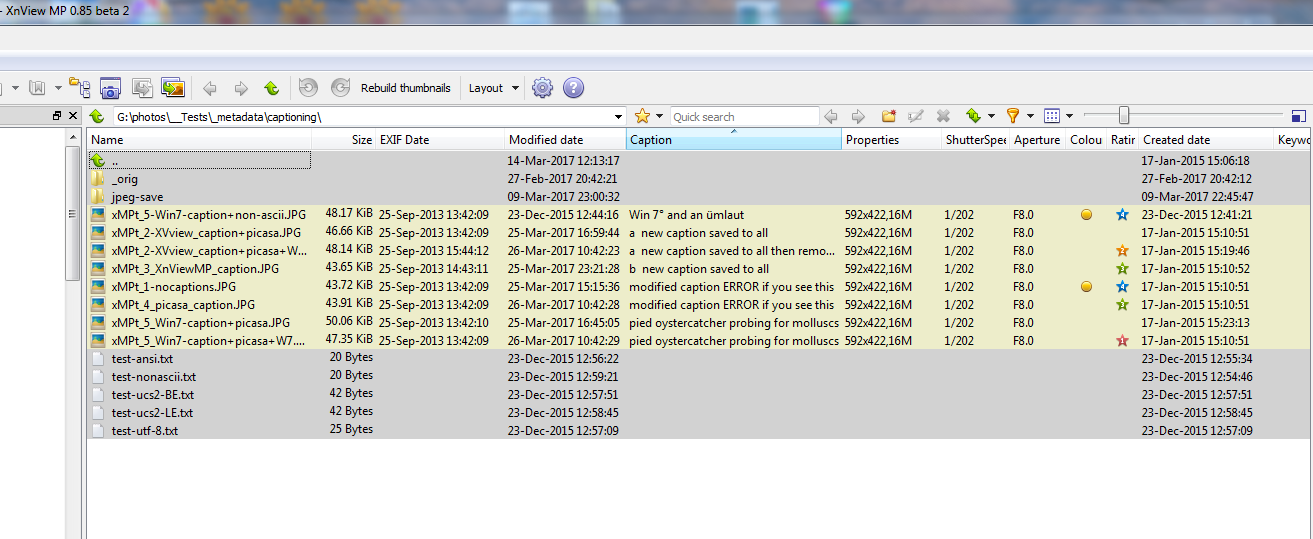Open the batch convert tool icon

(142, 88)
